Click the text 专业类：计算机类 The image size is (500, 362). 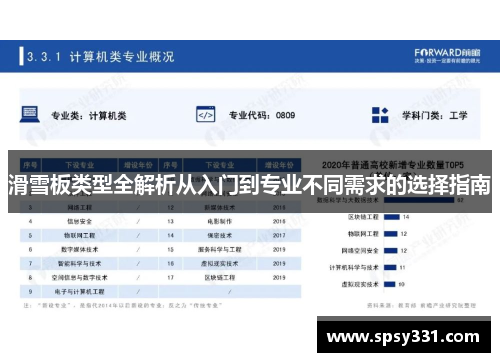click(x=89, y=116)
